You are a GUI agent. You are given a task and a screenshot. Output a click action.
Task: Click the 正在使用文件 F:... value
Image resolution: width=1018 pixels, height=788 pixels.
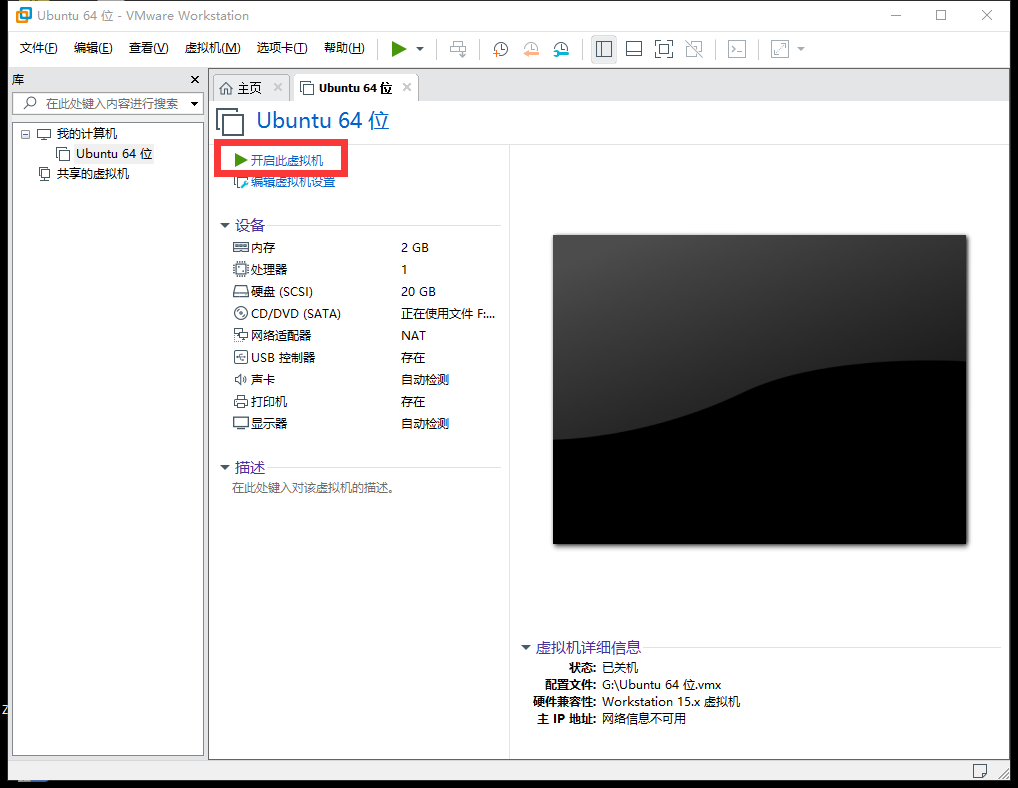pos(448,314)
